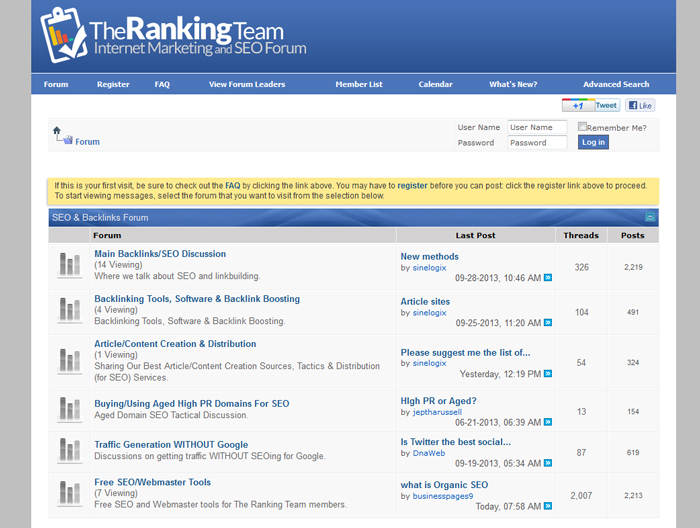Go to last post arrow for what is Organic SEO

click(x=547, y=506)
